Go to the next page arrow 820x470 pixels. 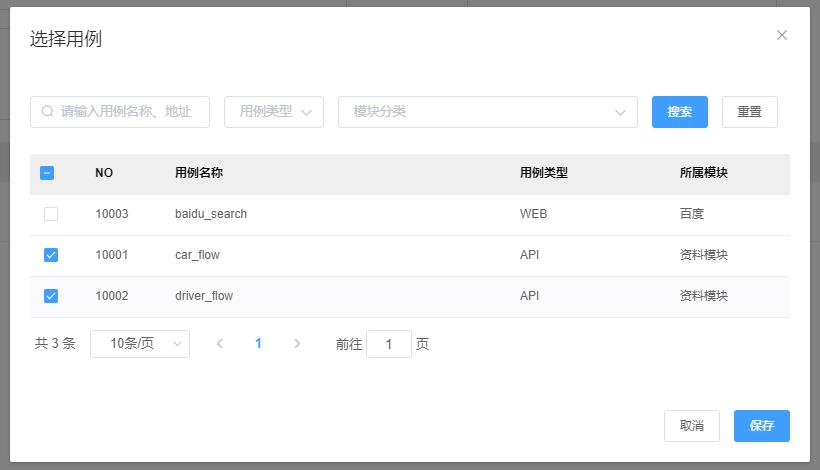297,343
